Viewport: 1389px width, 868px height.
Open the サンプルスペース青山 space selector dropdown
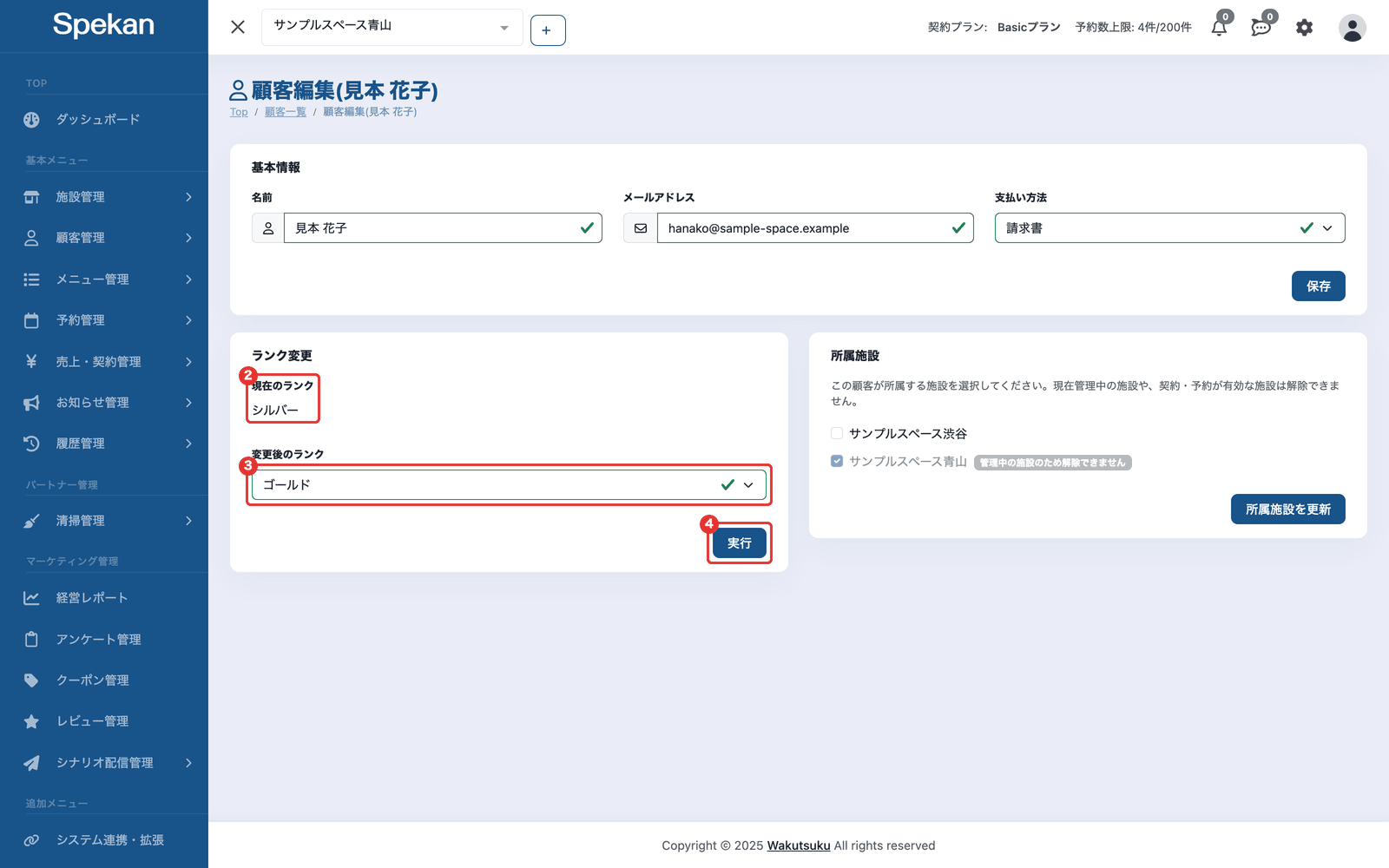pyautogui.click(x=392, y=27)
